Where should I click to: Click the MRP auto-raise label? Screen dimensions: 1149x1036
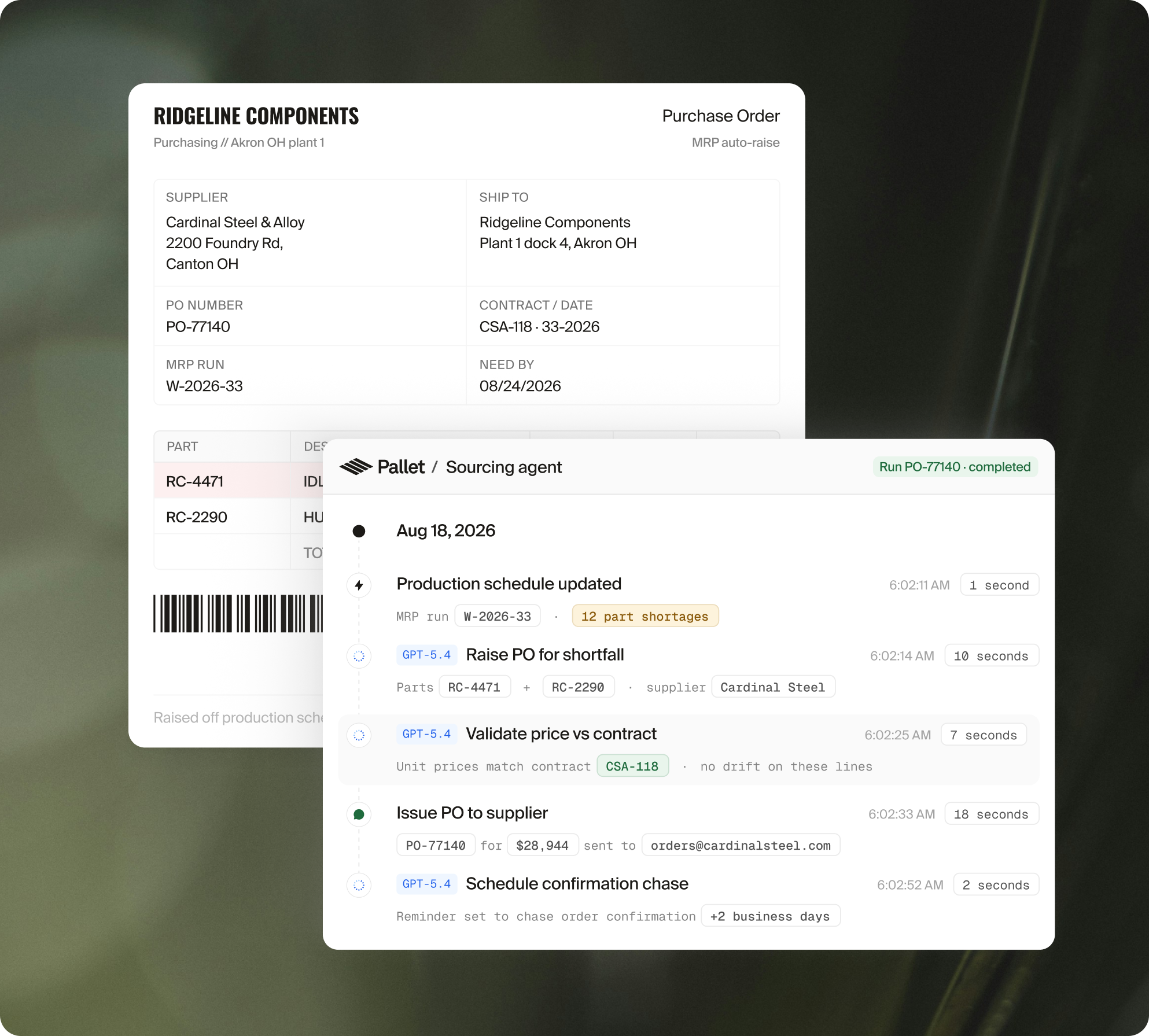(736, 142)
